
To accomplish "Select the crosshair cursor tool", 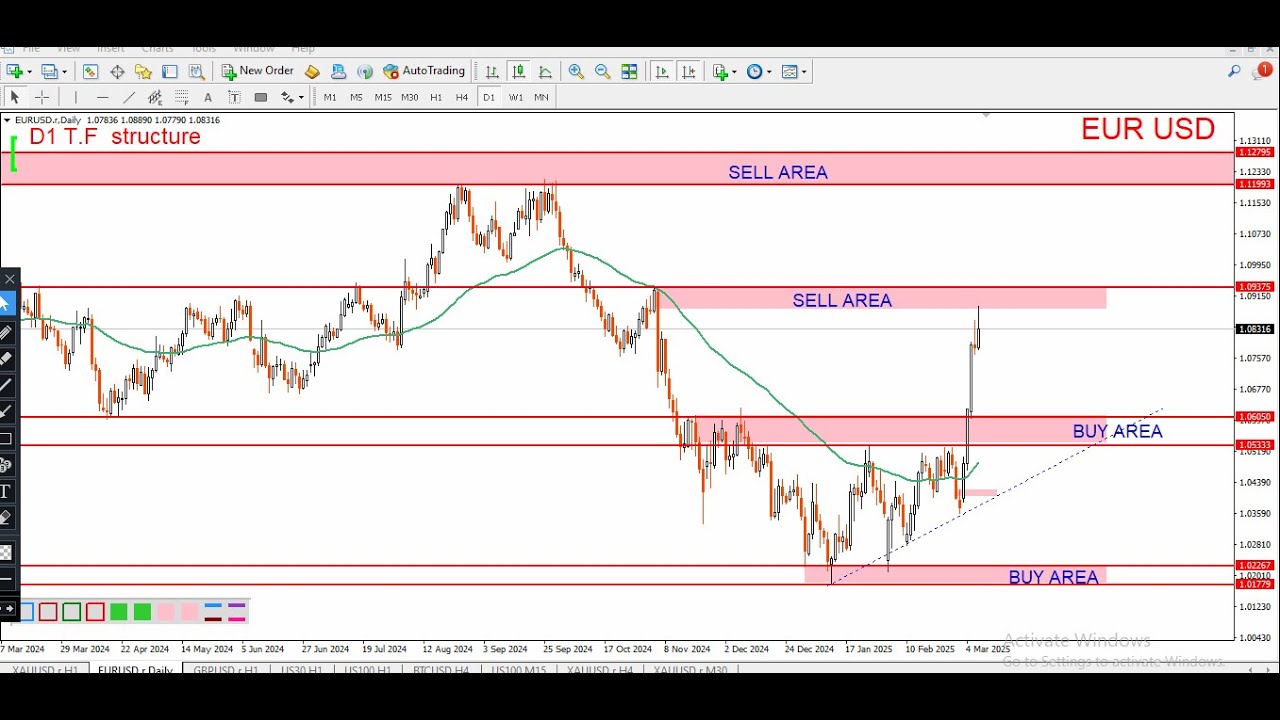I will click(42, 97).
